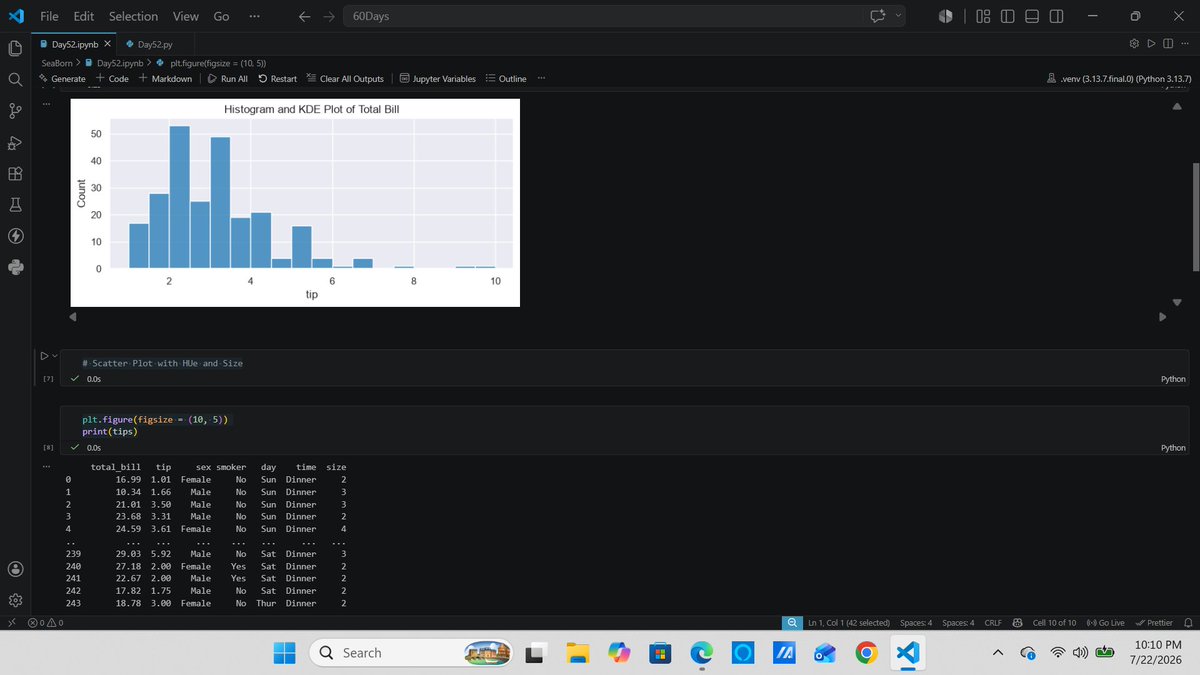The height and width of the screenshot is (675, 1200).
Task: Open the Testing flask view
Action: 15,204
